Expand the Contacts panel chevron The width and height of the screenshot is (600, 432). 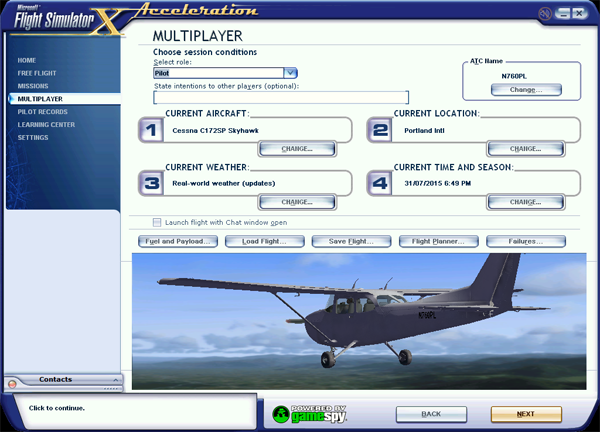point(116,380)
